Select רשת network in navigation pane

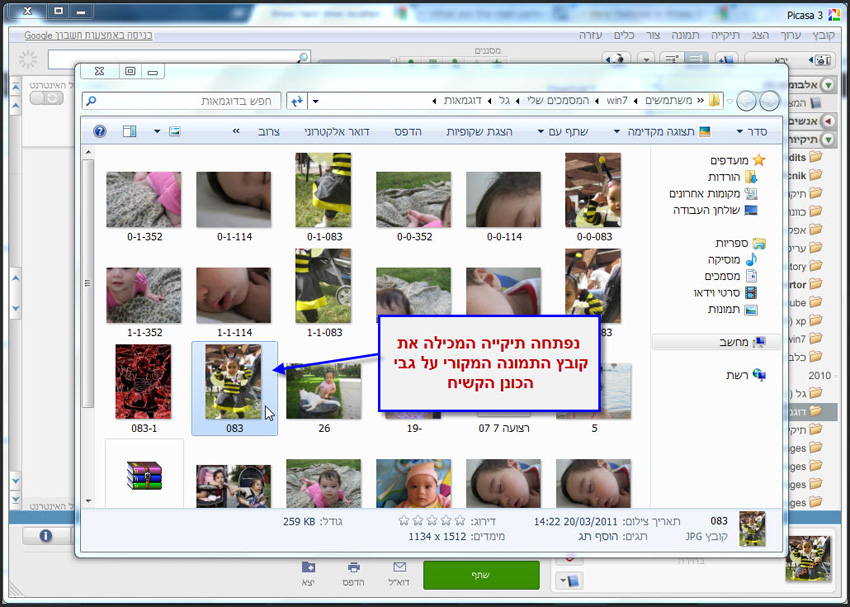tap(746, 375)
